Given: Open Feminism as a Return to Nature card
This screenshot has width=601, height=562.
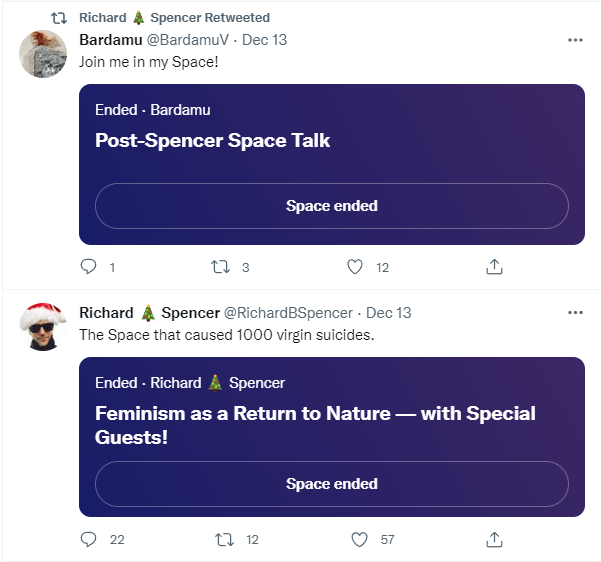Looking at the screenshot, I should point(332,437).
